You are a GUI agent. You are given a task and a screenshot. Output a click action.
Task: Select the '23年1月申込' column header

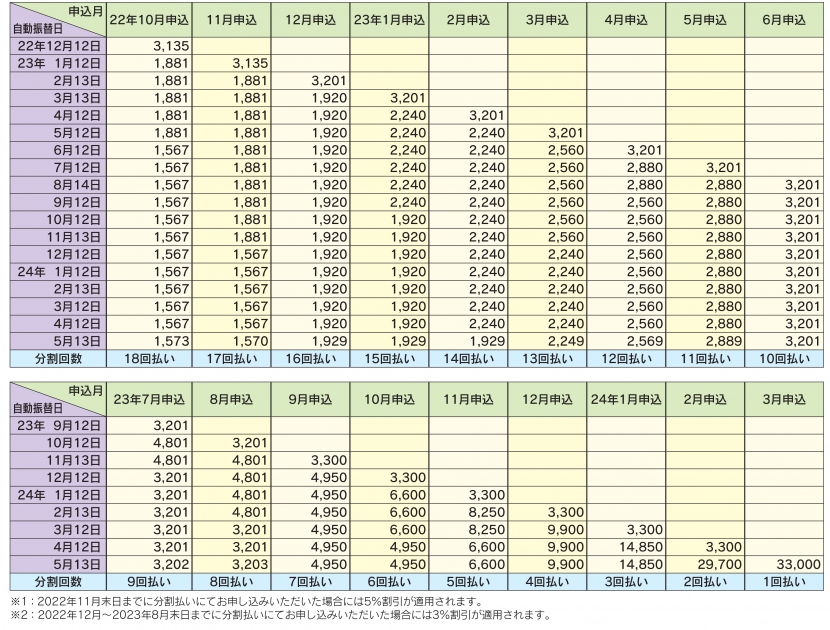[x=389, y=20]
